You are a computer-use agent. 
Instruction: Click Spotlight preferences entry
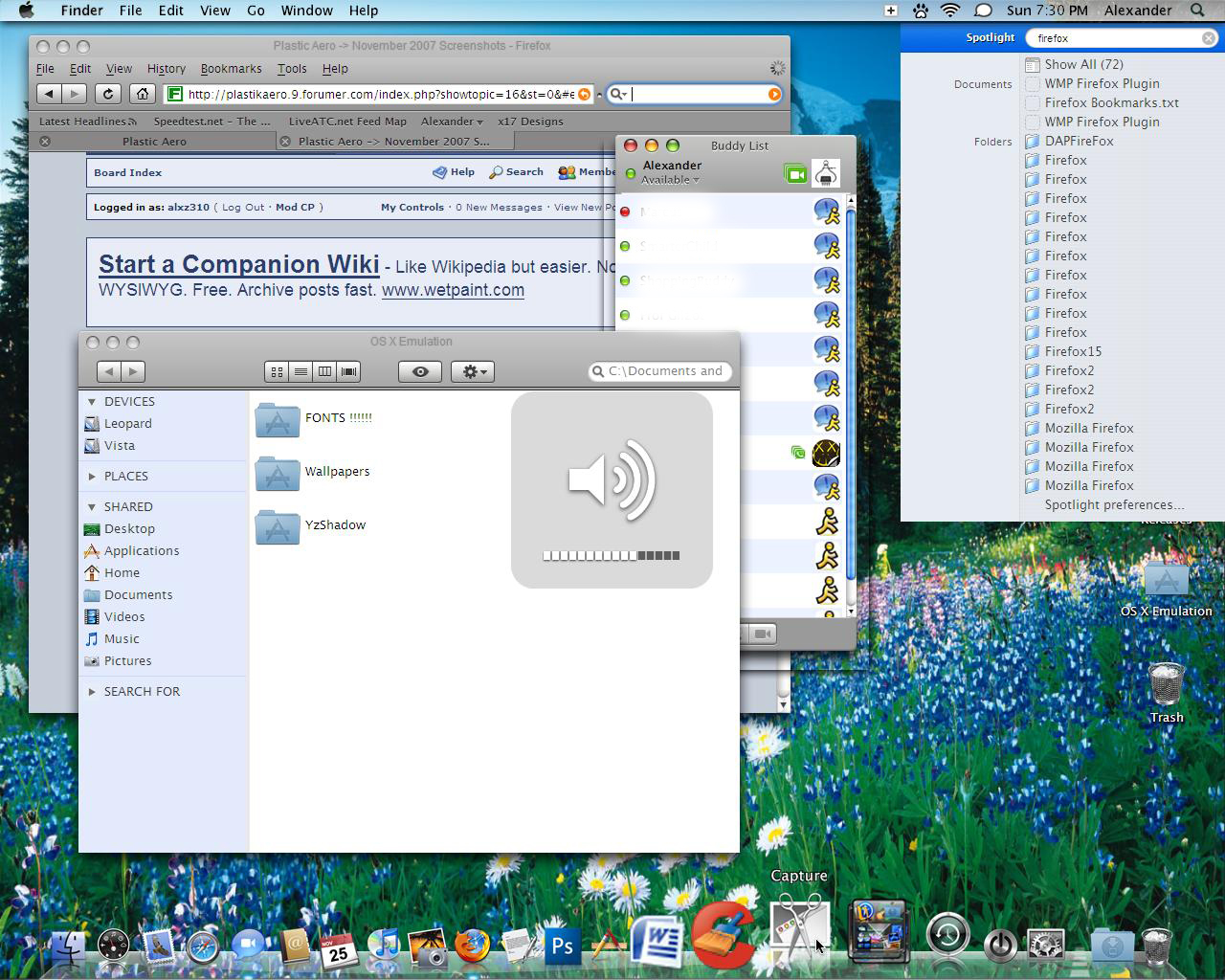click(x=1114, y=504)
